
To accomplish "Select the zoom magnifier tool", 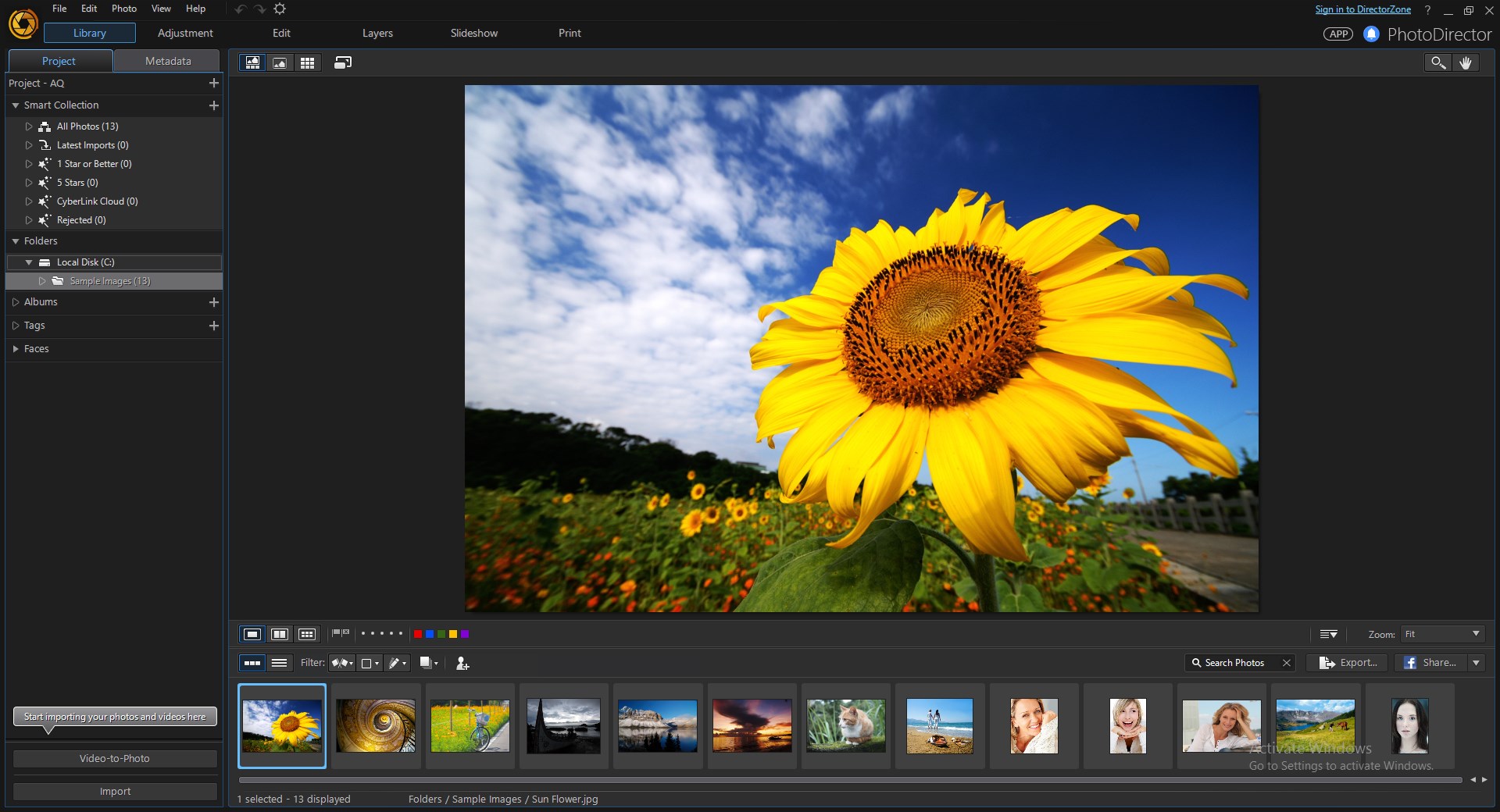I will pos(1437,62).
